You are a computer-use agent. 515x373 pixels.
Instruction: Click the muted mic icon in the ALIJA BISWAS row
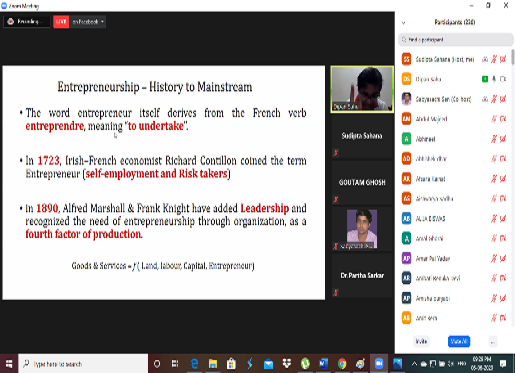coord(494,218)
